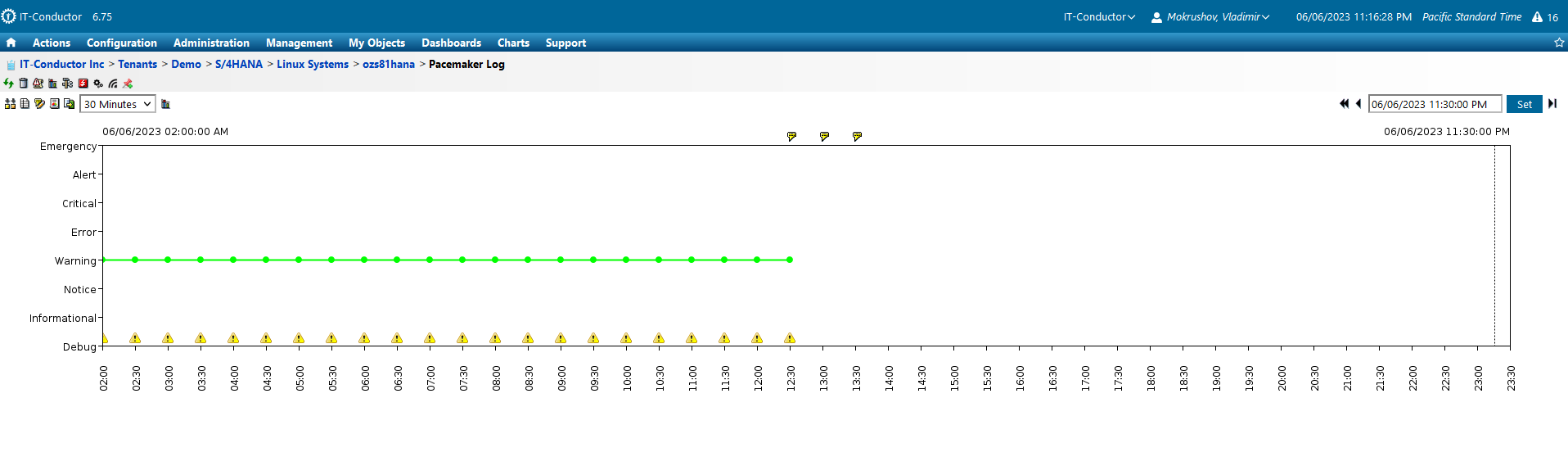This screenshot has height=457, width=1568.
Task: Click the Set button
Action: pyautogui.click(x=1524, y=104)
